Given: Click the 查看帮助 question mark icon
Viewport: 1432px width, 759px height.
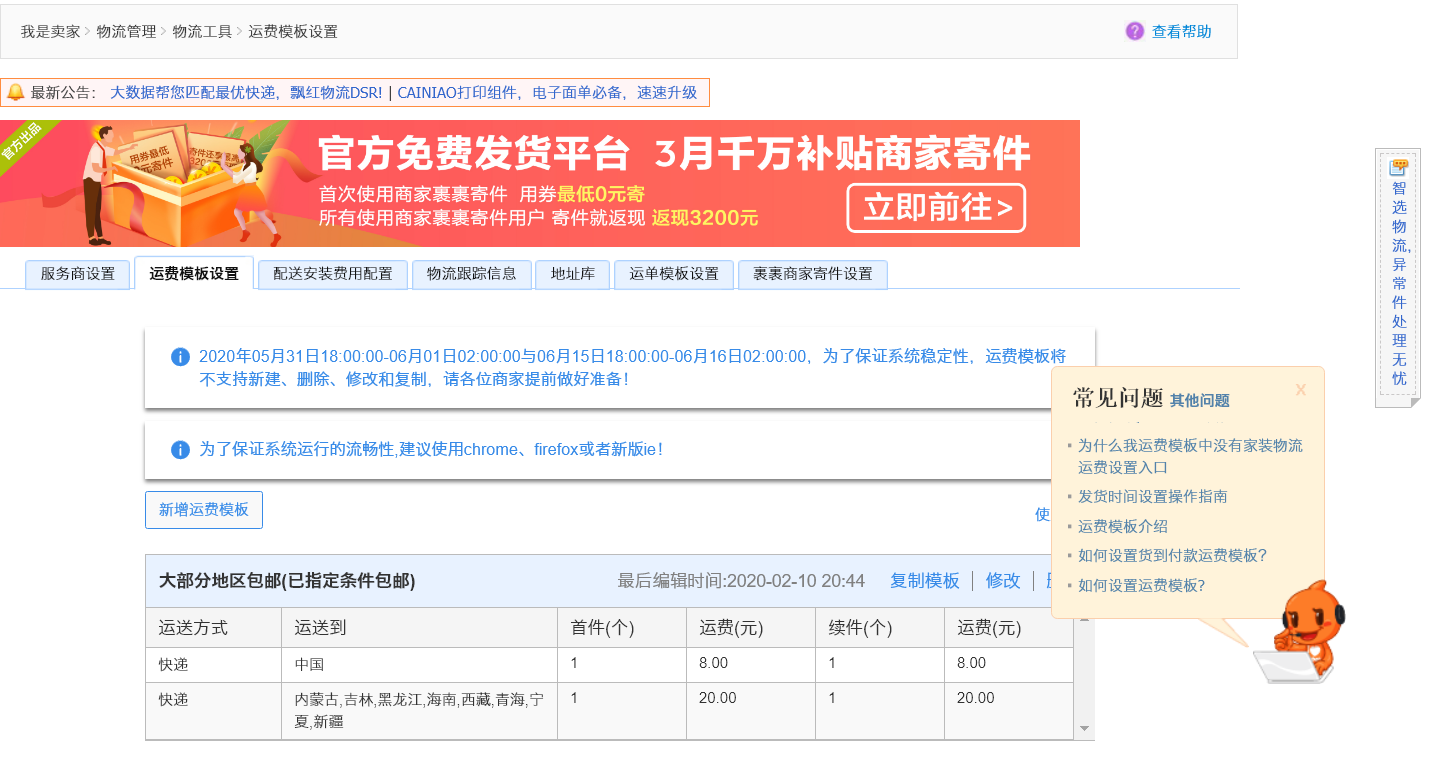Looking at the screenshot, I should pos(1133,31).
